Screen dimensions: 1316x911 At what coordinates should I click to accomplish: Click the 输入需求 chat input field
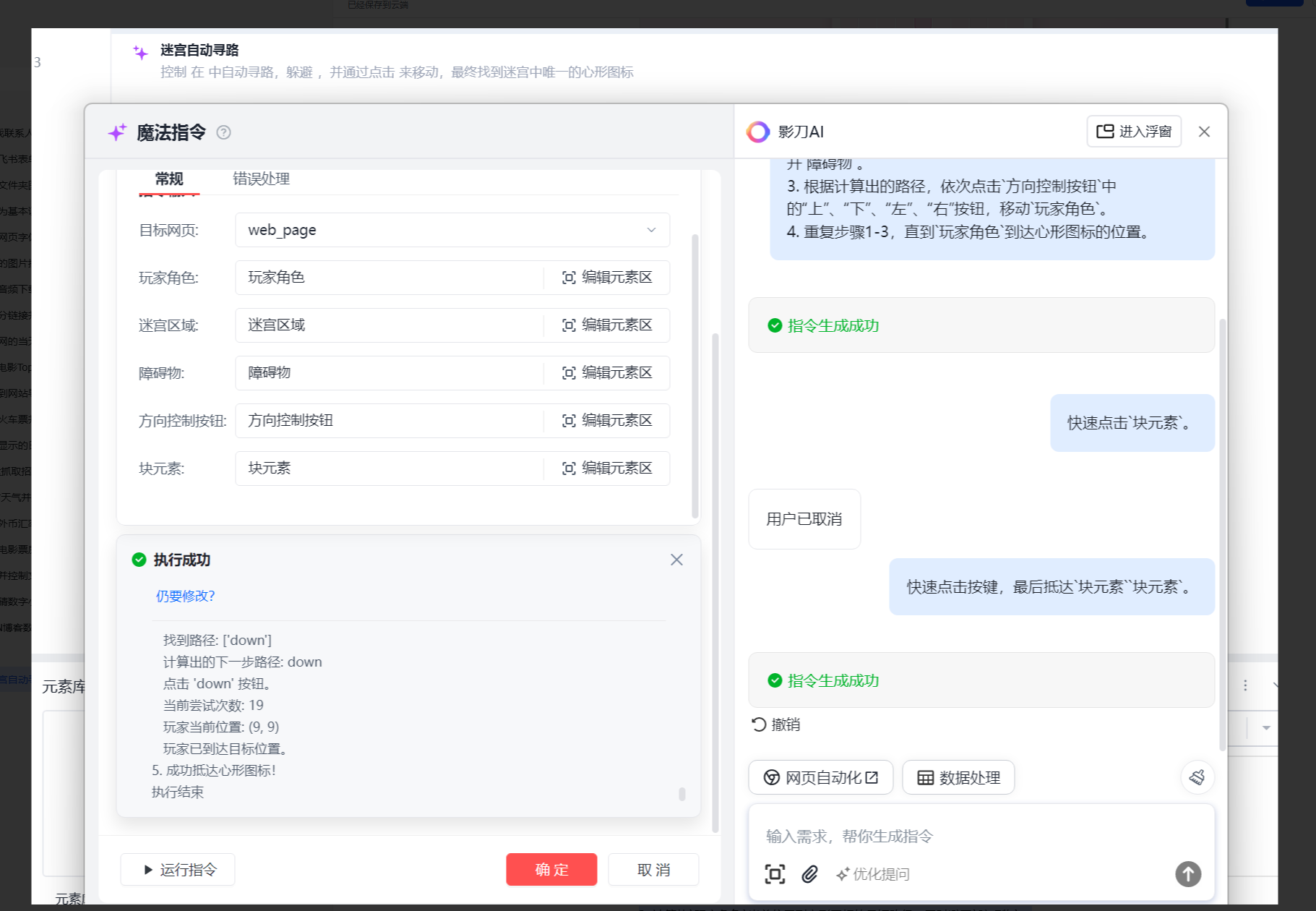point(939,836)
